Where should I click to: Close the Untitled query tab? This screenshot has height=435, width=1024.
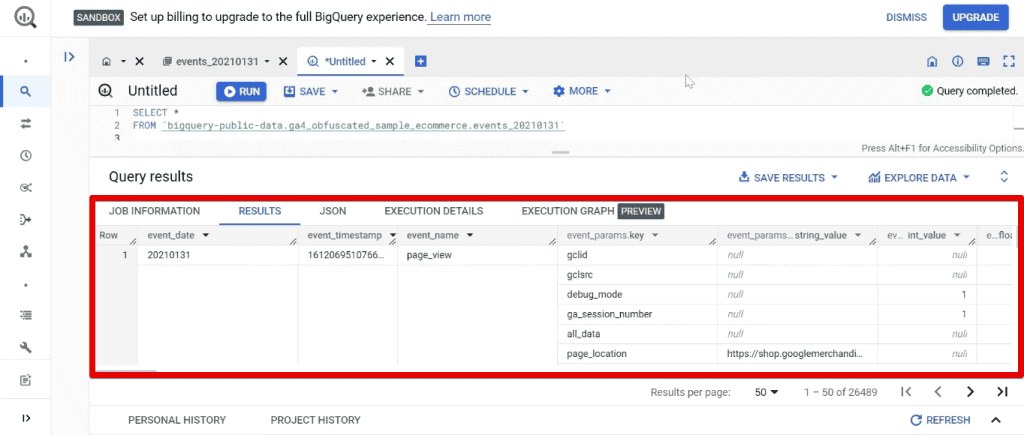click(390, 61)
